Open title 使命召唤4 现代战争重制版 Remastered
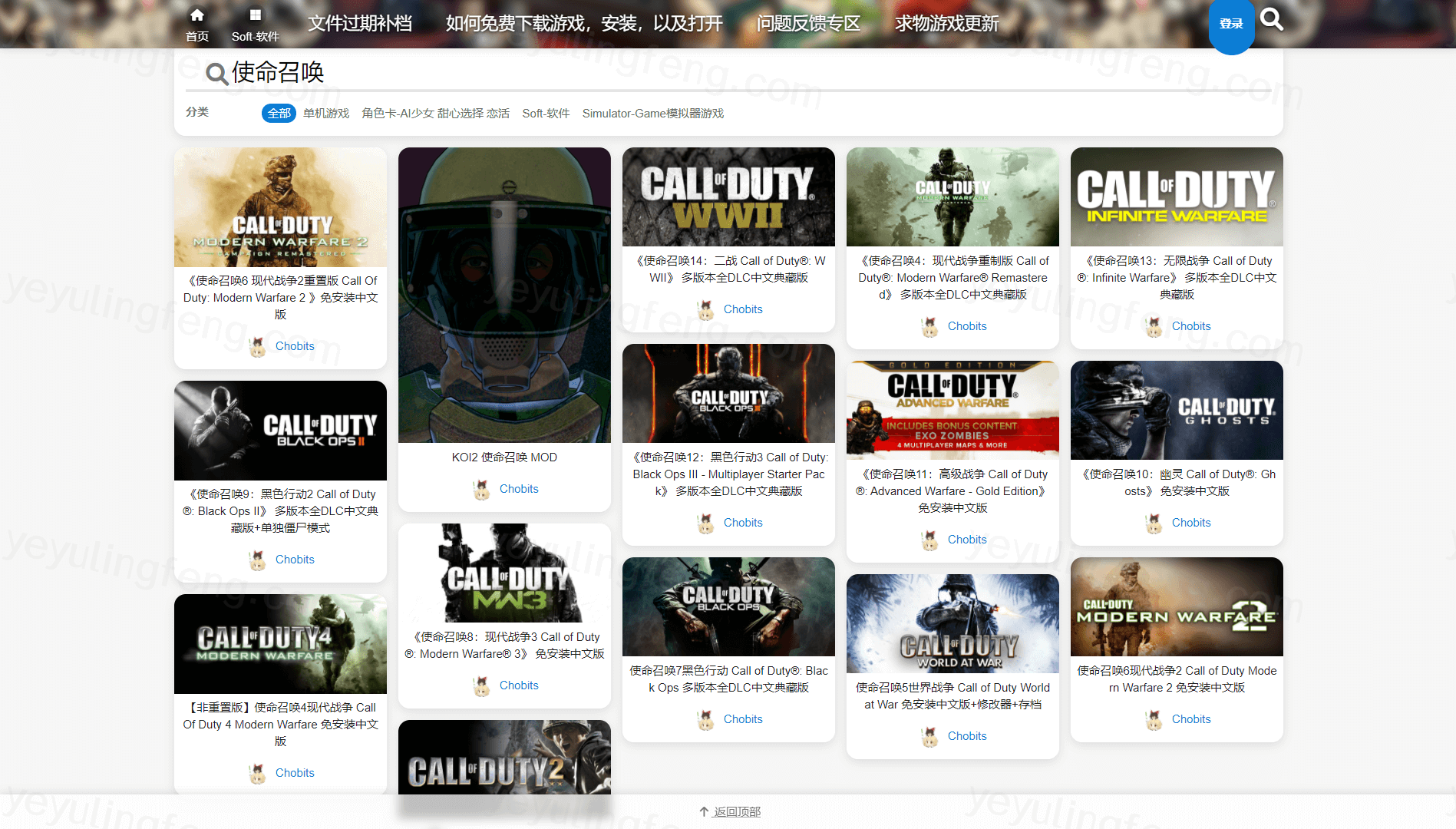The height and width of the screenshot is (829, 1456). 953,278
